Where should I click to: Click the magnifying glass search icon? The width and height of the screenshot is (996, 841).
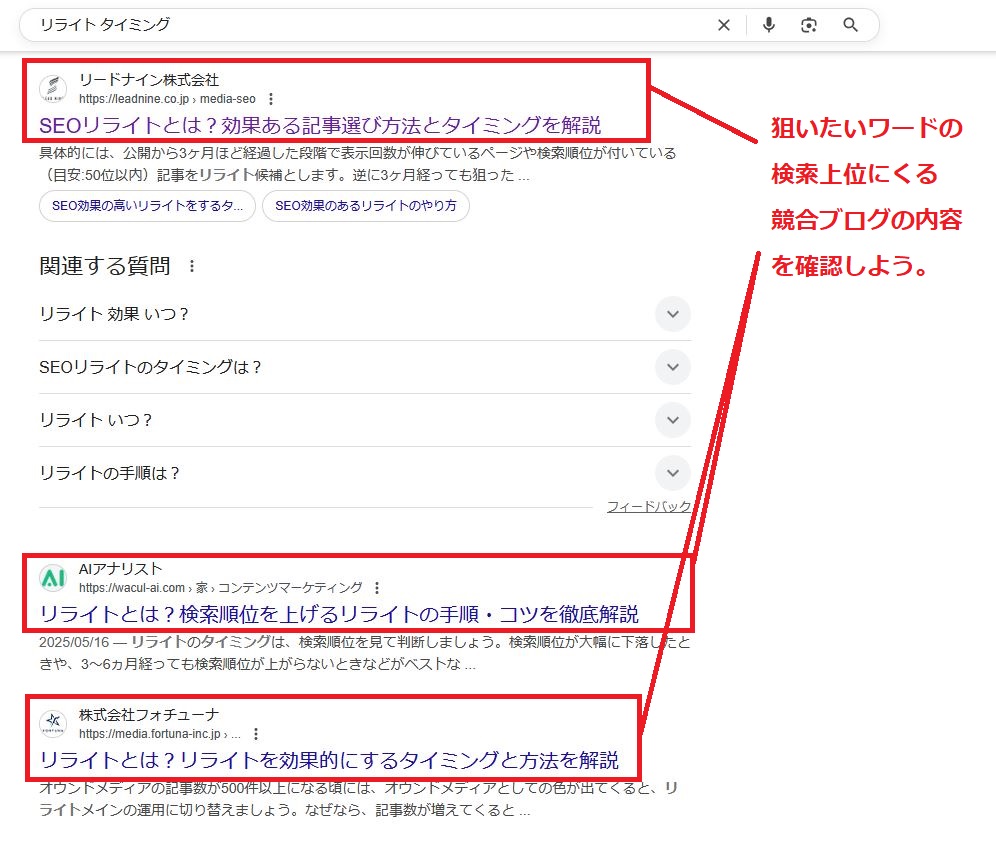point(851,25)
